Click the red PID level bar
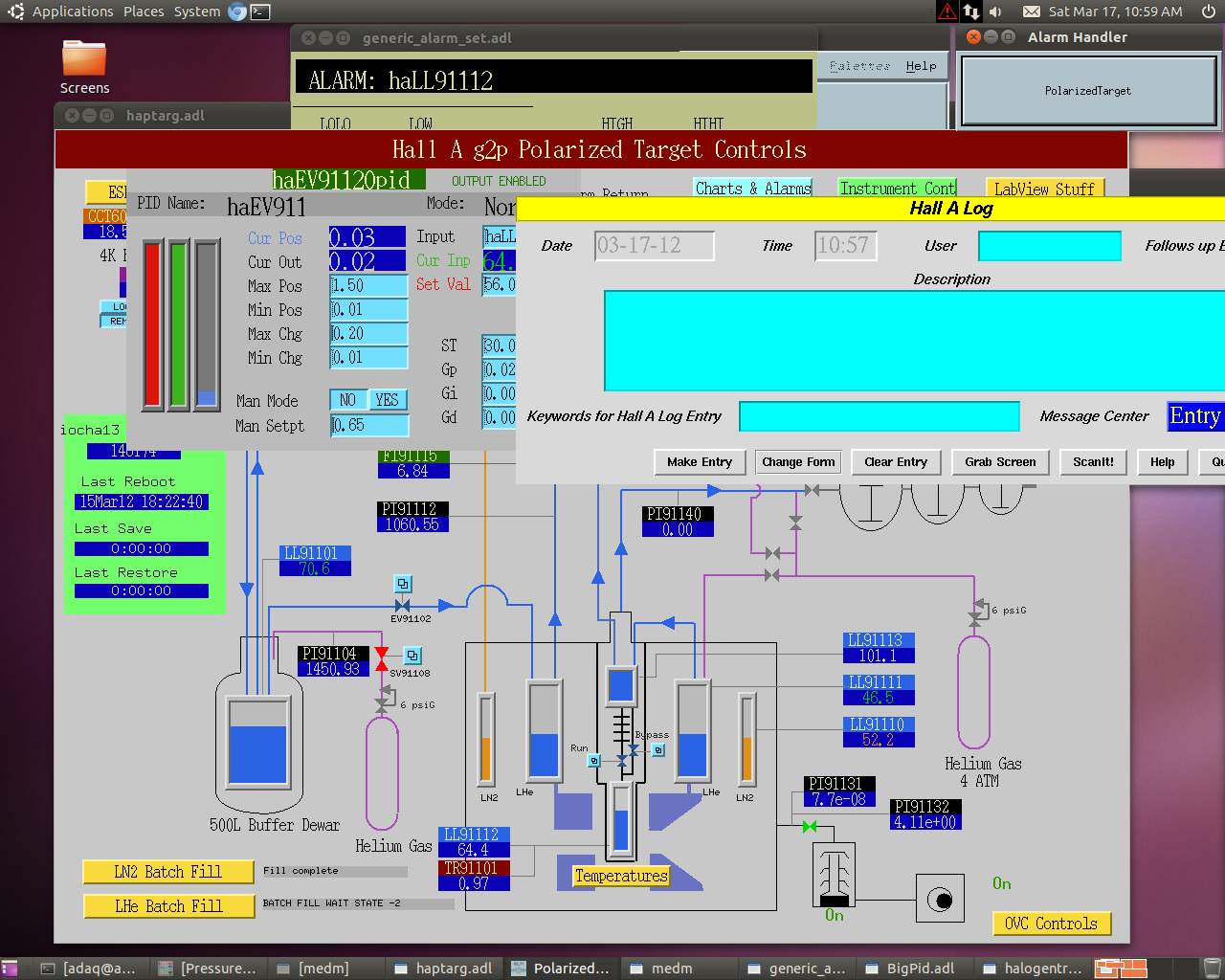This screenshot has width=1225, height=980. pos(152,324)
